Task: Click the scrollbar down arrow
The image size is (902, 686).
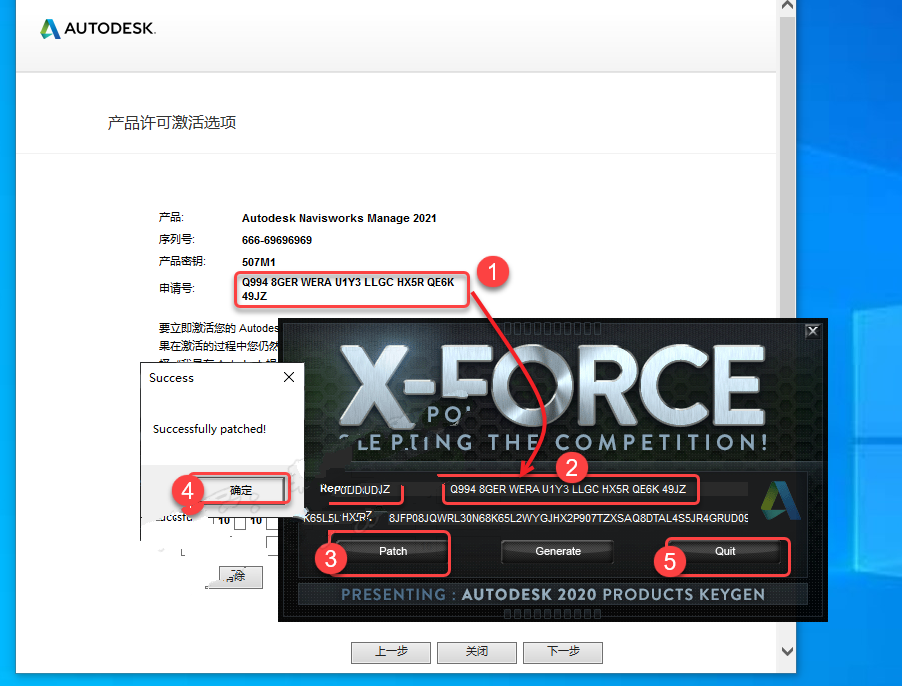Action: (x=788, y=651)
